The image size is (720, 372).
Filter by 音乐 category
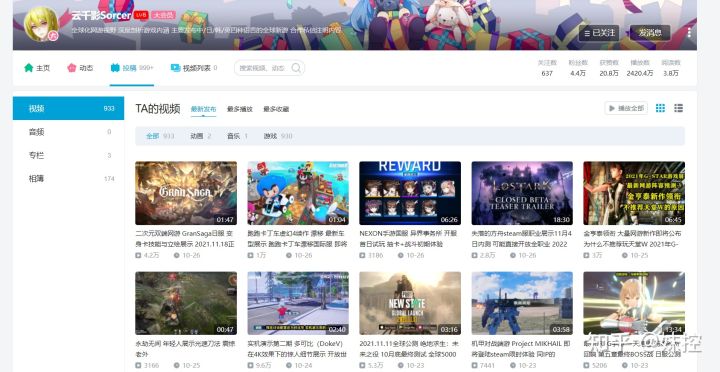click(x=237, y=136)
